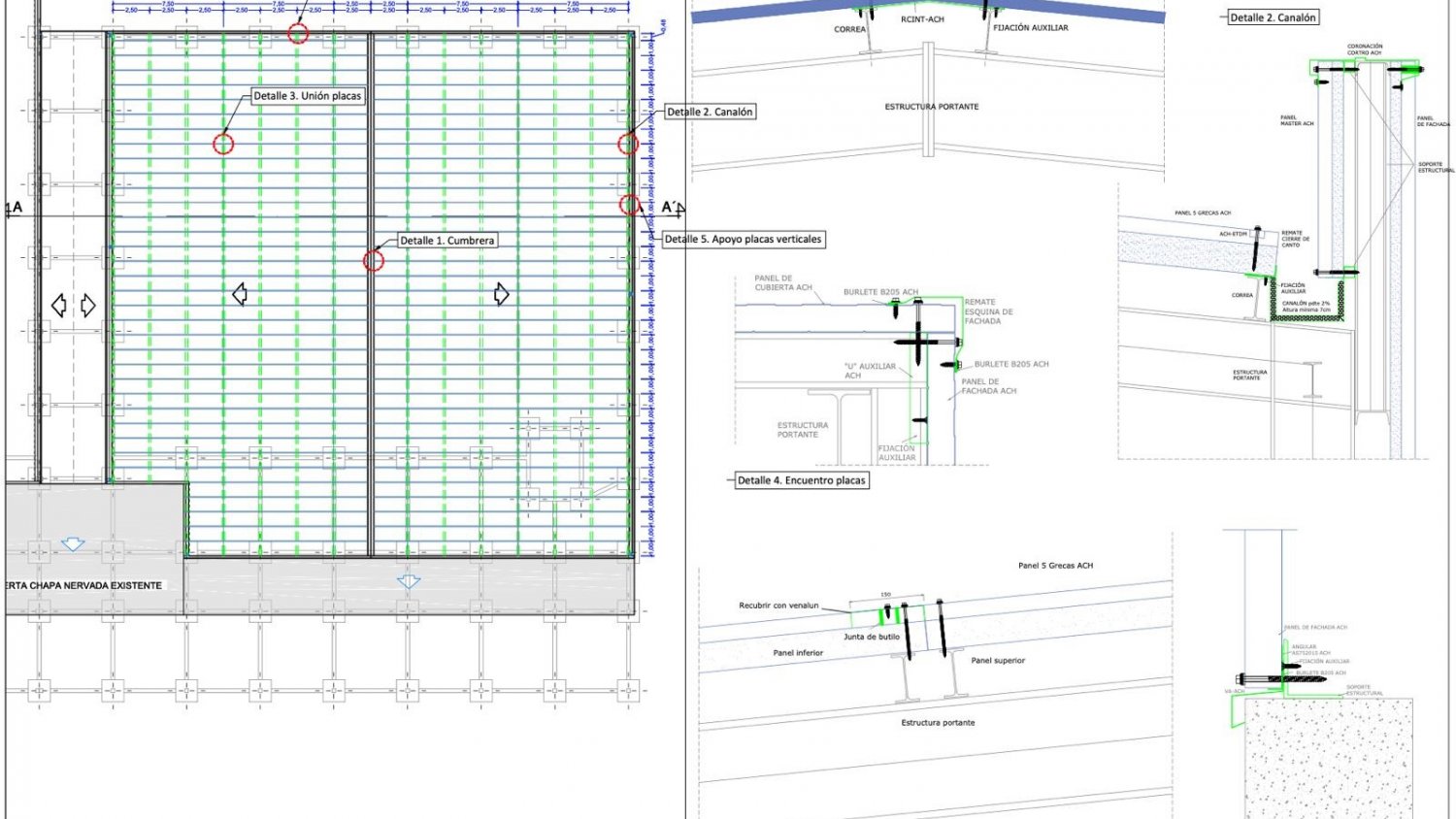Click the red circle pointed to by Detalle 3
The width and height of the screenshot is (1456, 819).
[223, 145]
